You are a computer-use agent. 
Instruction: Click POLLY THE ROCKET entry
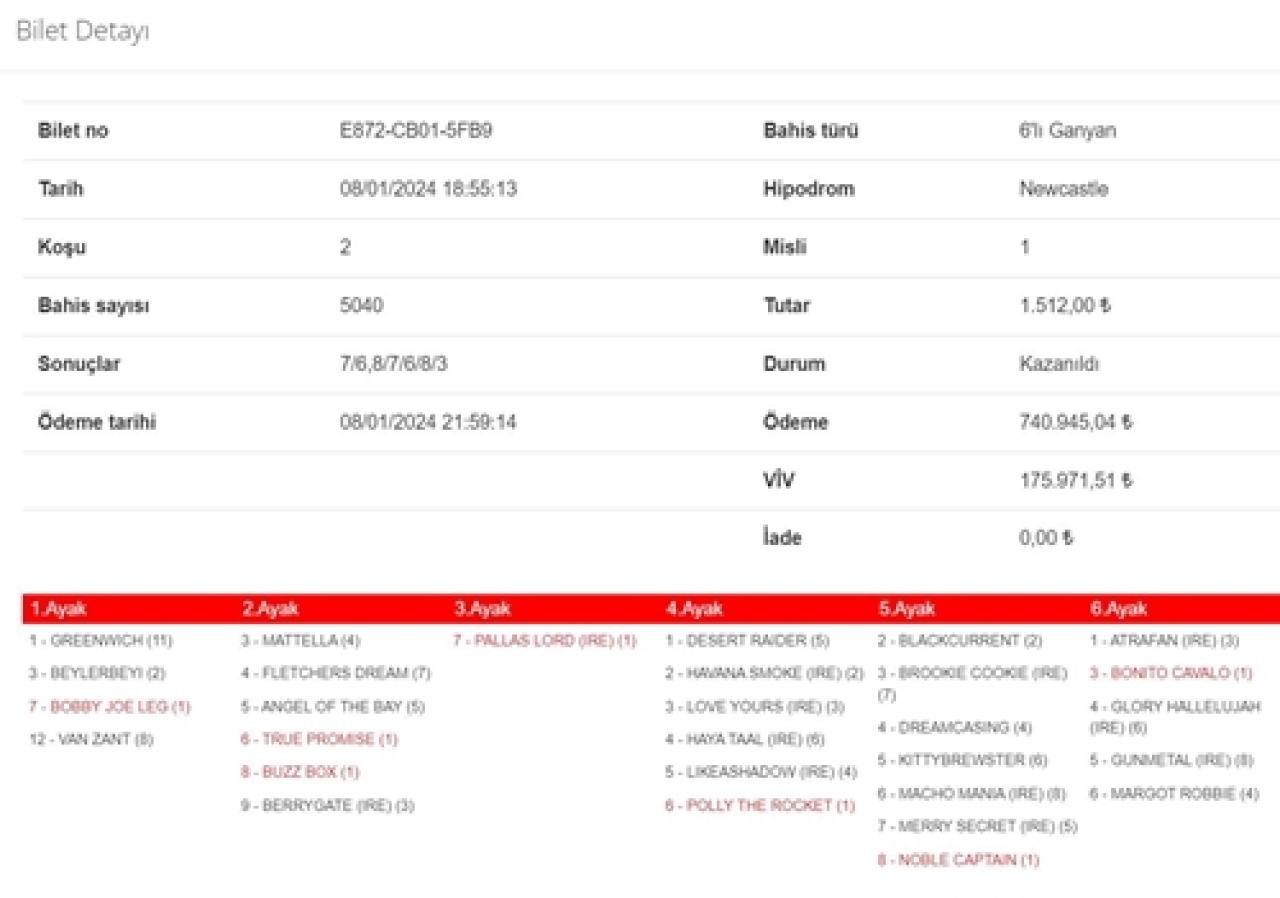coord(760,806)
